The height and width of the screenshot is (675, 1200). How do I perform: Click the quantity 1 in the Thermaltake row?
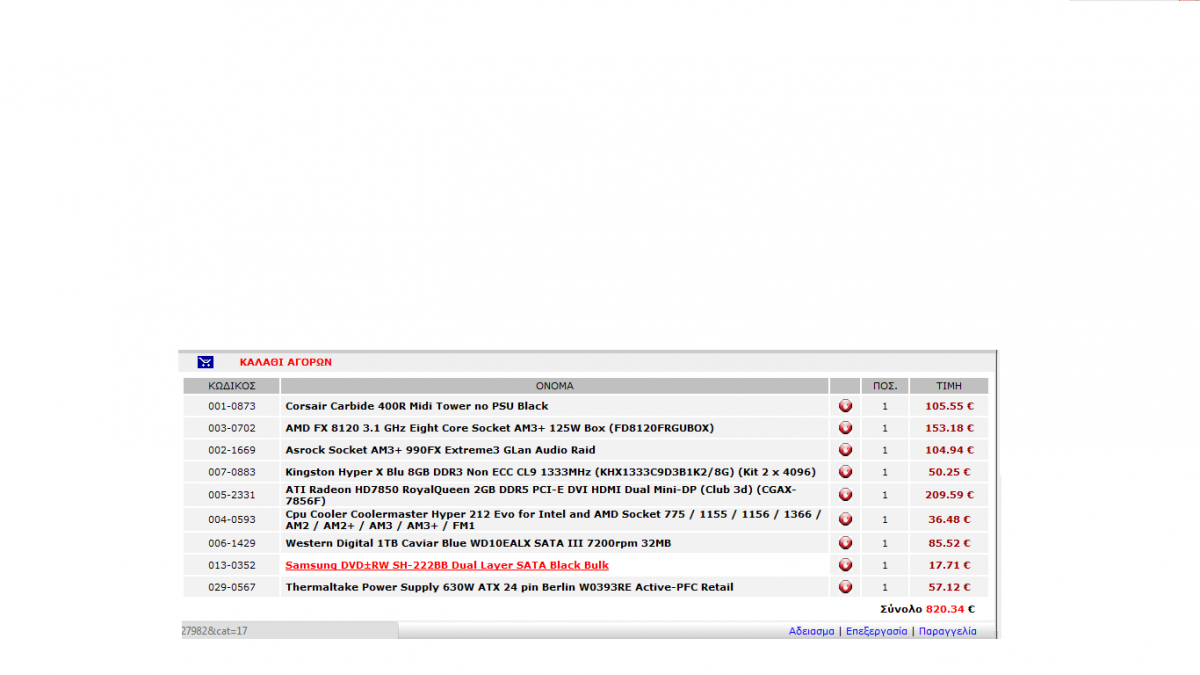(x=885, y=587)
